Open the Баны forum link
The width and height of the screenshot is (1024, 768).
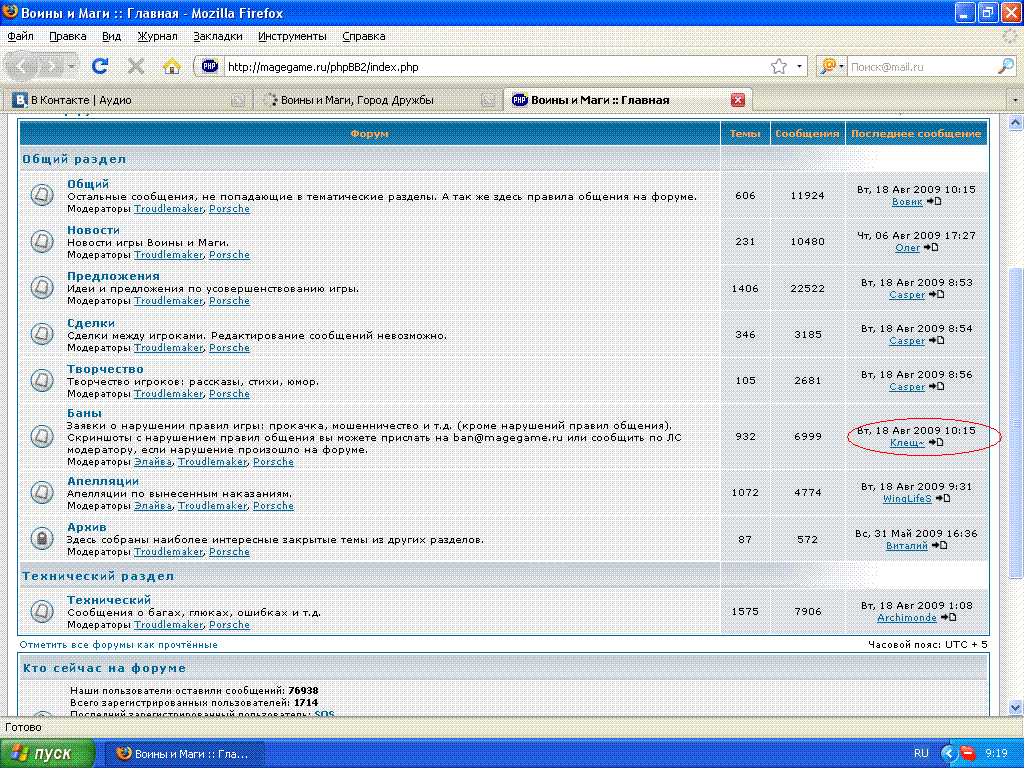pos(84,413)
